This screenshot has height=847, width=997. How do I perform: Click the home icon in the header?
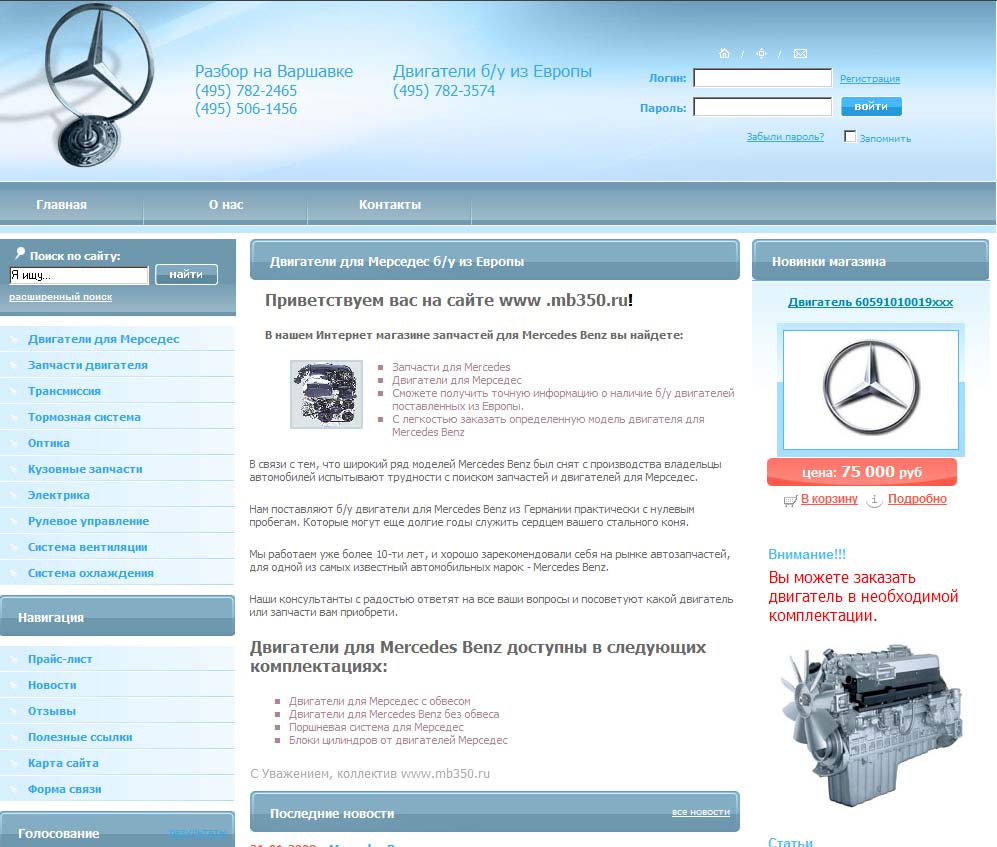724,53
